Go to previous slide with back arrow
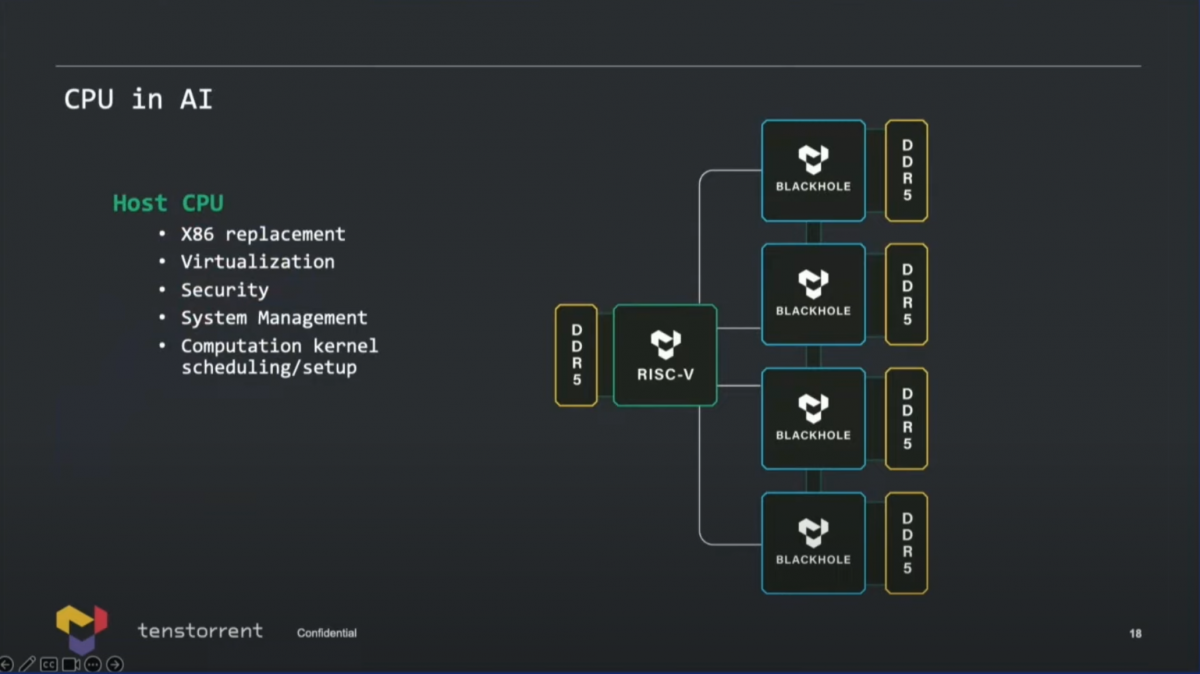 (6, 664)
